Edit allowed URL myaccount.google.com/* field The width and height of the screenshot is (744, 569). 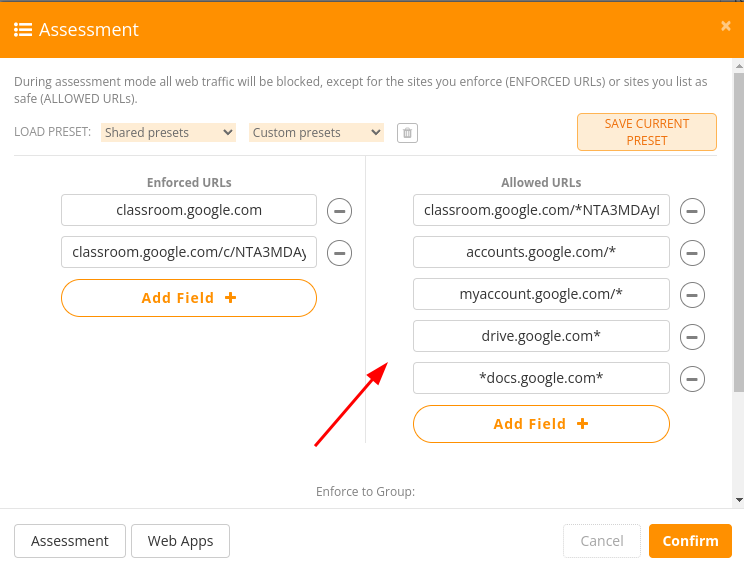click(x=541, y=294)
